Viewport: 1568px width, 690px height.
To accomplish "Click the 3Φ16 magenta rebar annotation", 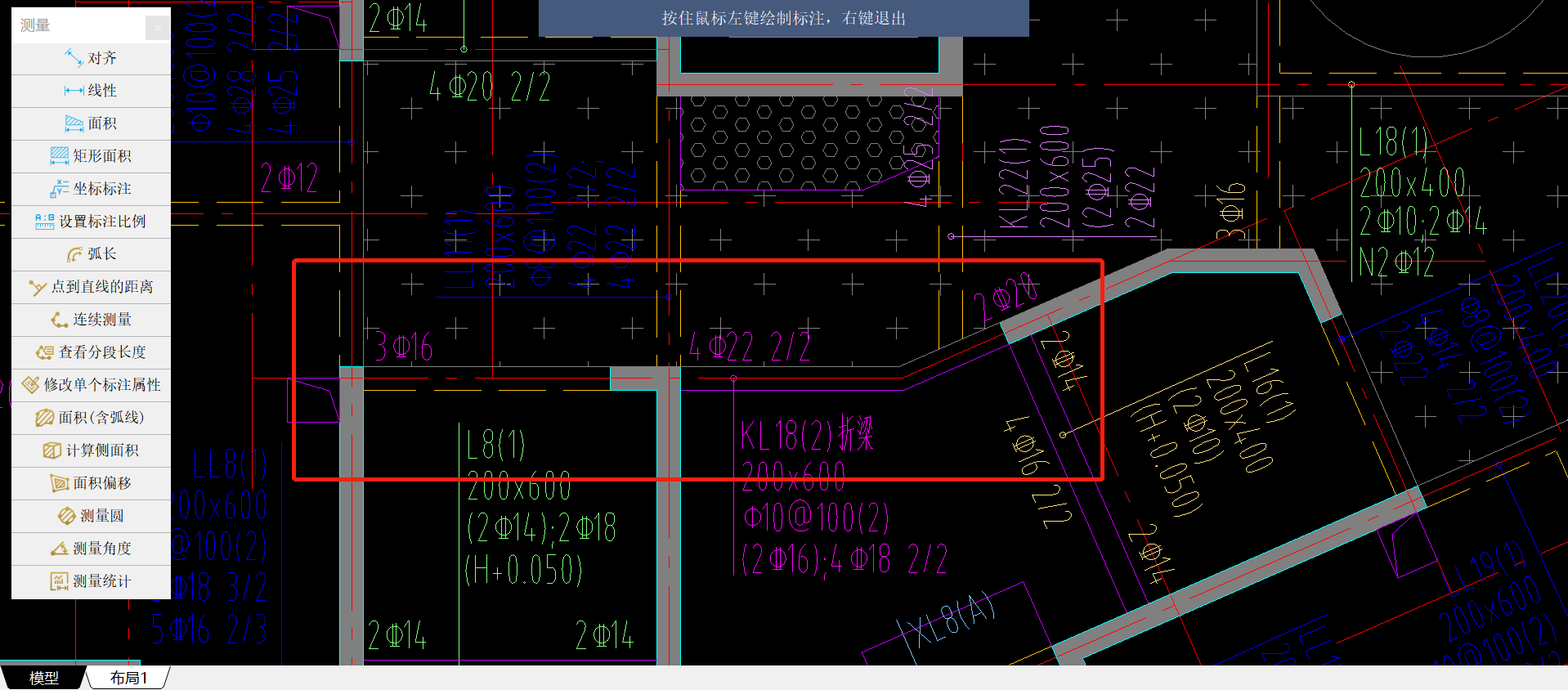I will (x=403, y=347).
